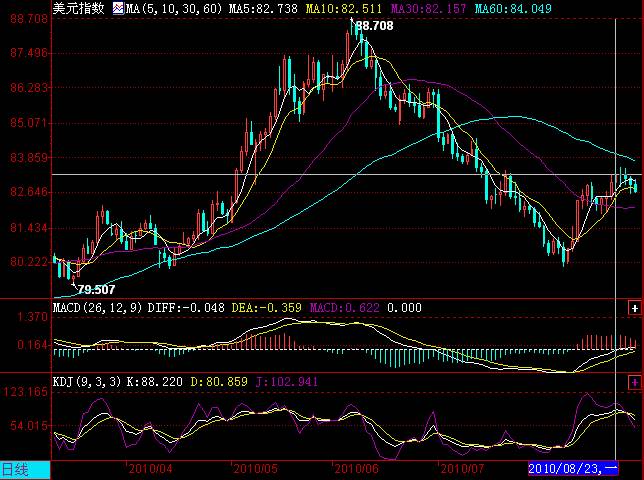The width and height of the screenshot is (644, 480).
Task: Click the 82.646 price axis label
Action: click(x=29, y=192)
